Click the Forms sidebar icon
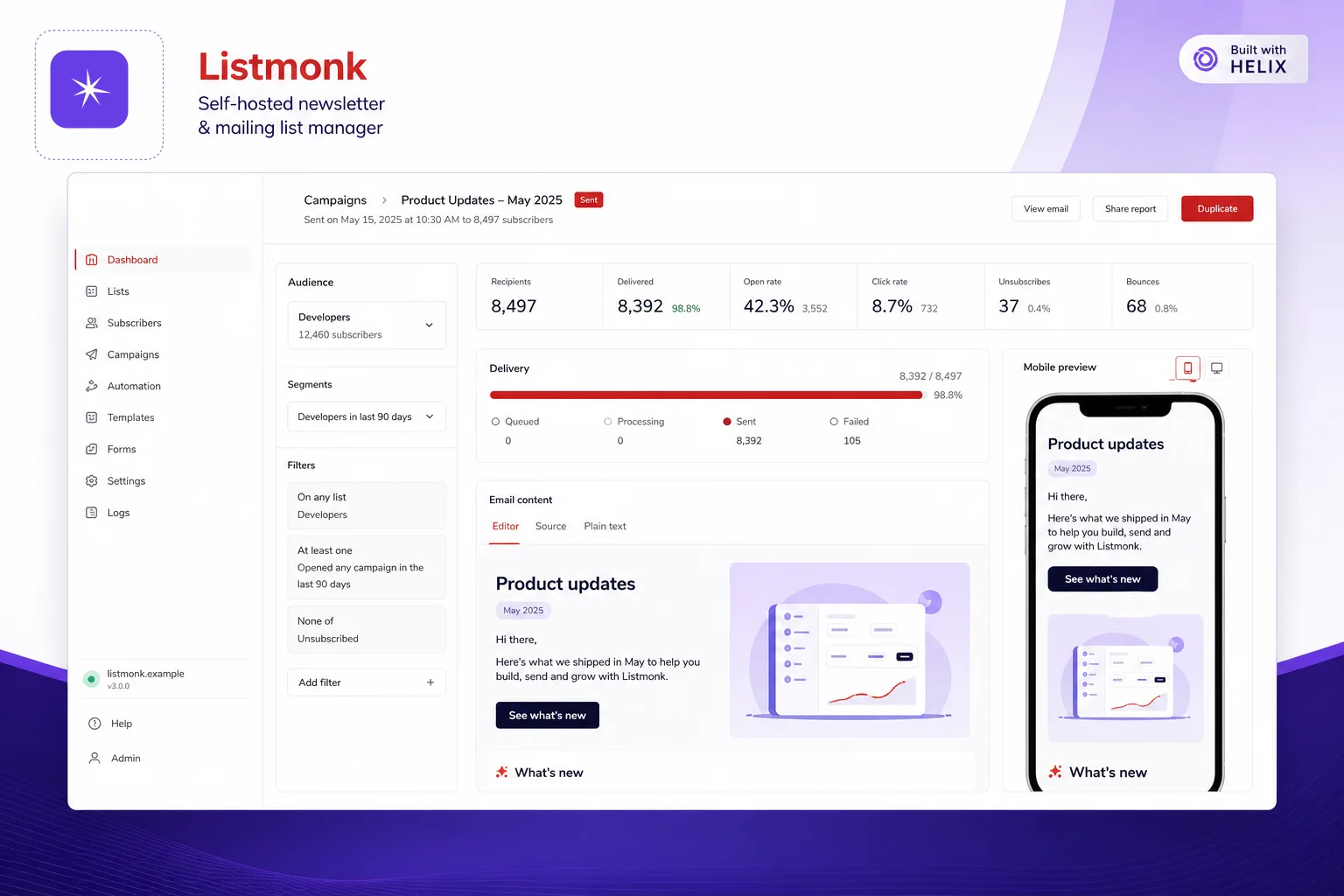Viewport: 1344px width, 896px height. [x=92, y=449]
